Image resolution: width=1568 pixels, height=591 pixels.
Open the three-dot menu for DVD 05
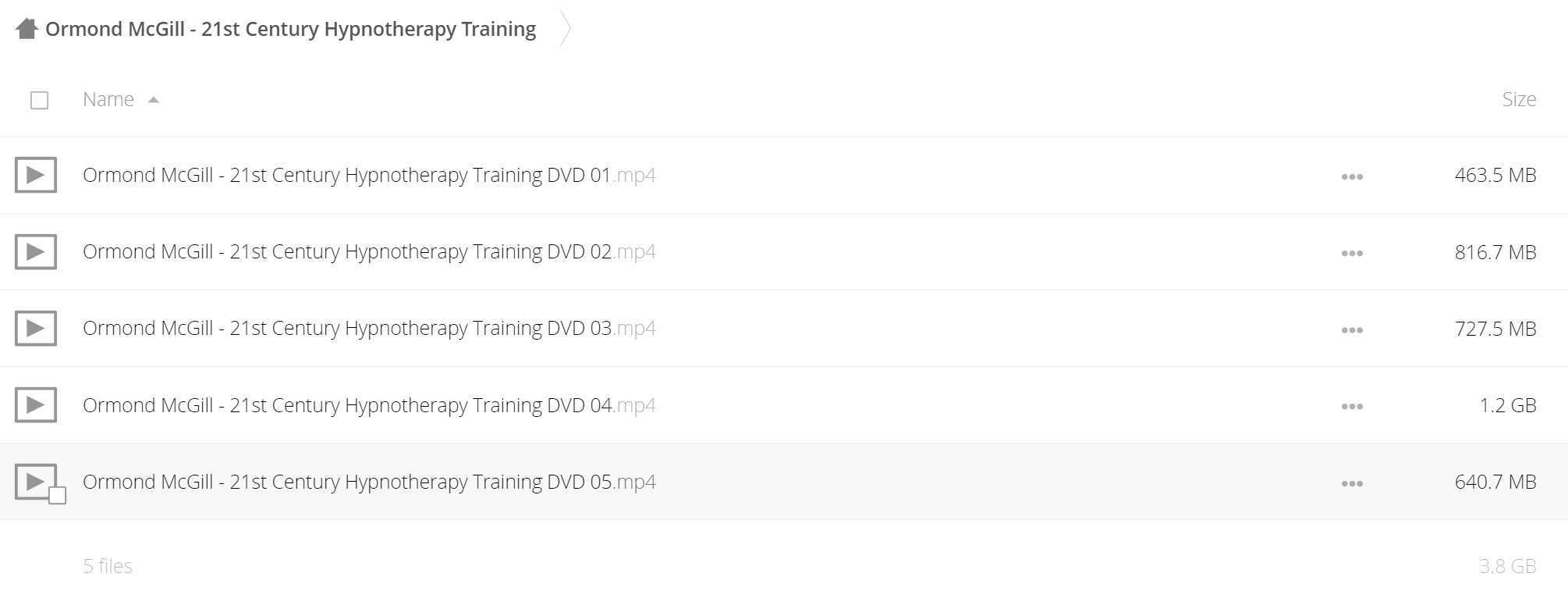click(x=1352, y=483)
